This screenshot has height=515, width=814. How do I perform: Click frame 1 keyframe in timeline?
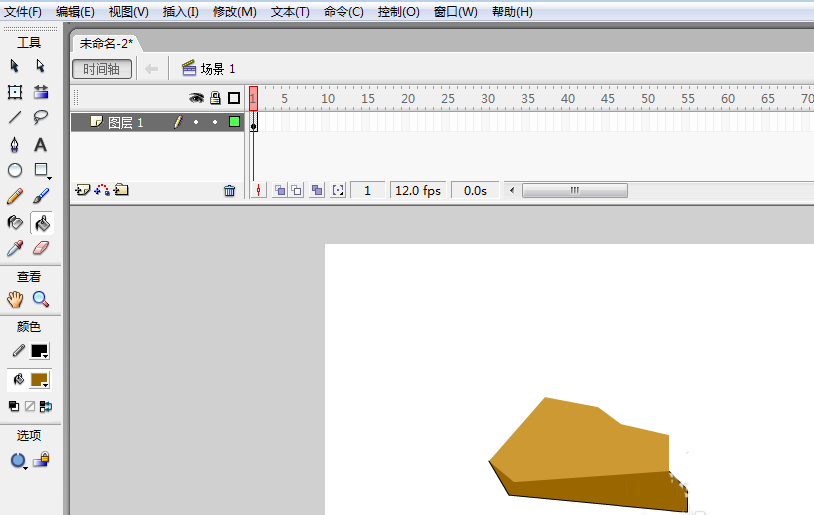click(253, 122)
